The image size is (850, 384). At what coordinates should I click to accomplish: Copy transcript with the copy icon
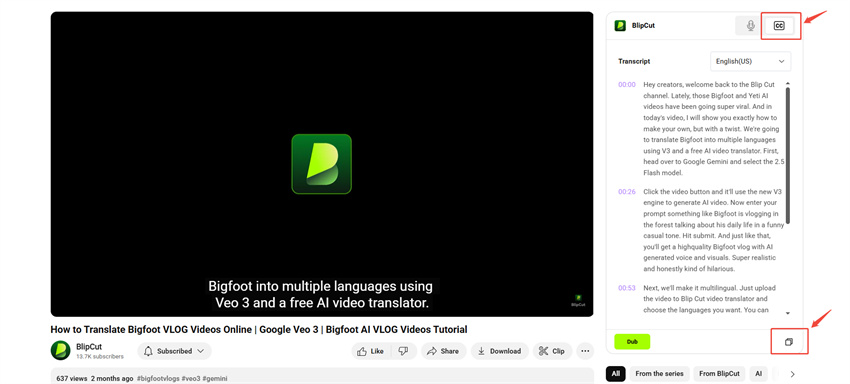[789, 342]
